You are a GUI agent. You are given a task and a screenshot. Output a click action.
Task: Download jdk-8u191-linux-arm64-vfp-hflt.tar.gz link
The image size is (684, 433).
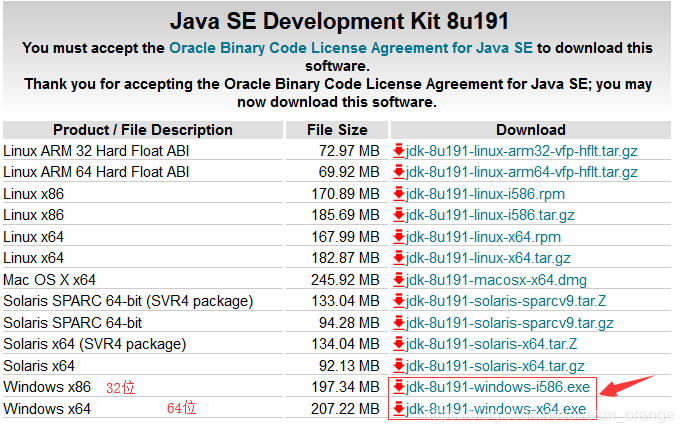pos(522,172)
